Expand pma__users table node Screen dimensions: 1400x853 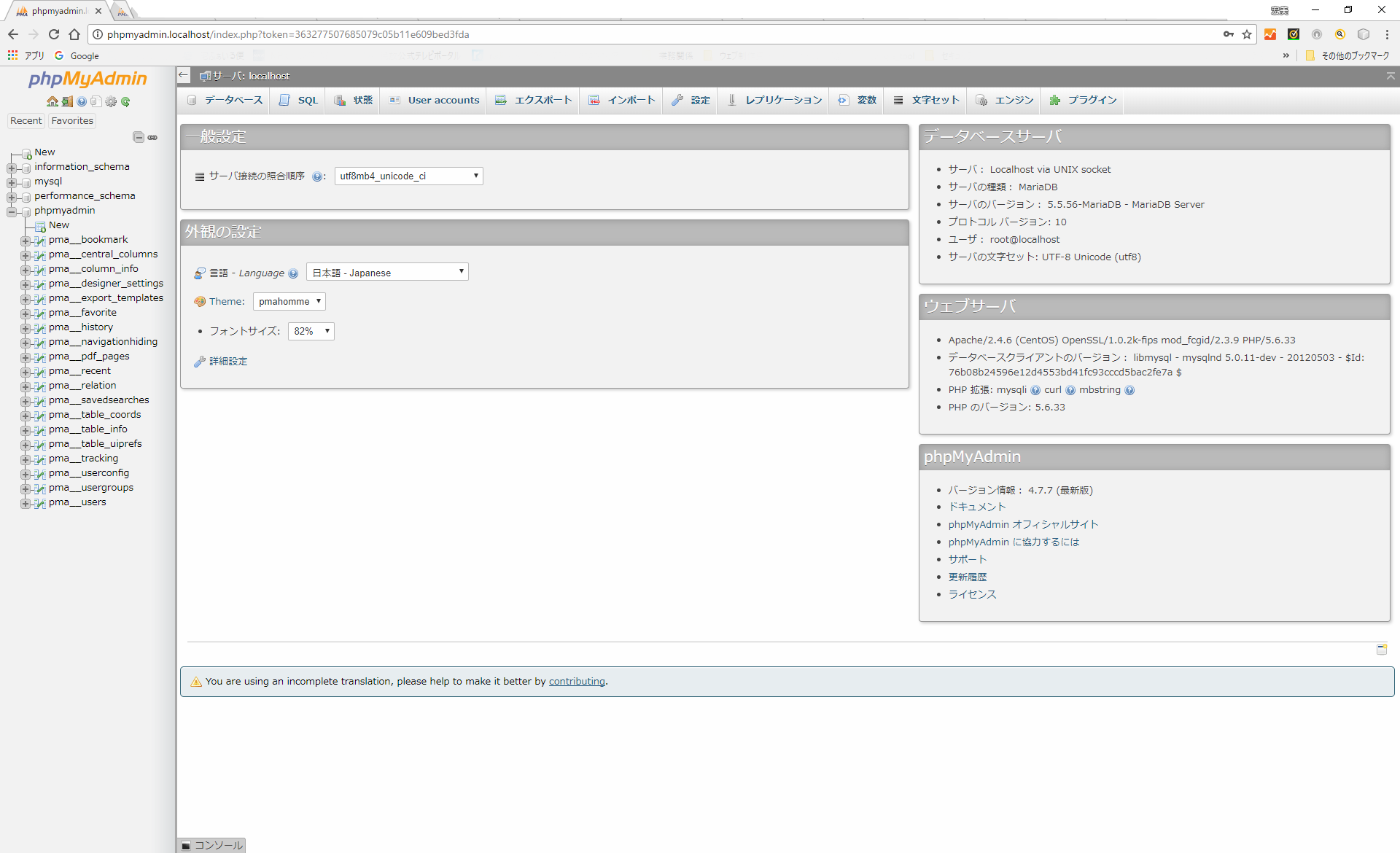(x=26, y=503)
